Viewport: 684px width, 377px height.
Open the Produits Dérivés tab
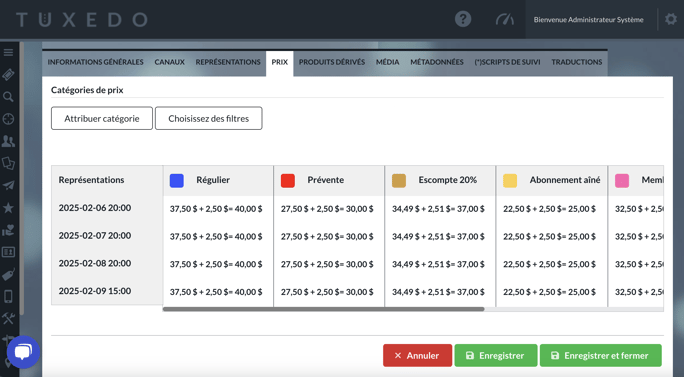332,62
